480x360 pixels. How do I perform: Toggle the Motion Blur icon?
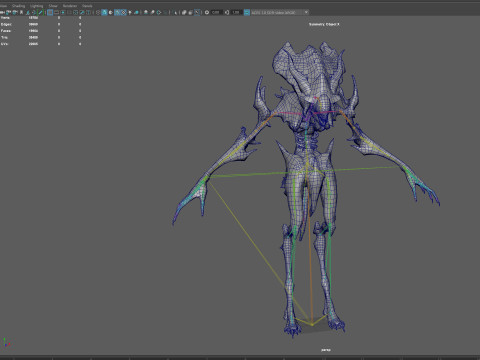click(152, 12)
